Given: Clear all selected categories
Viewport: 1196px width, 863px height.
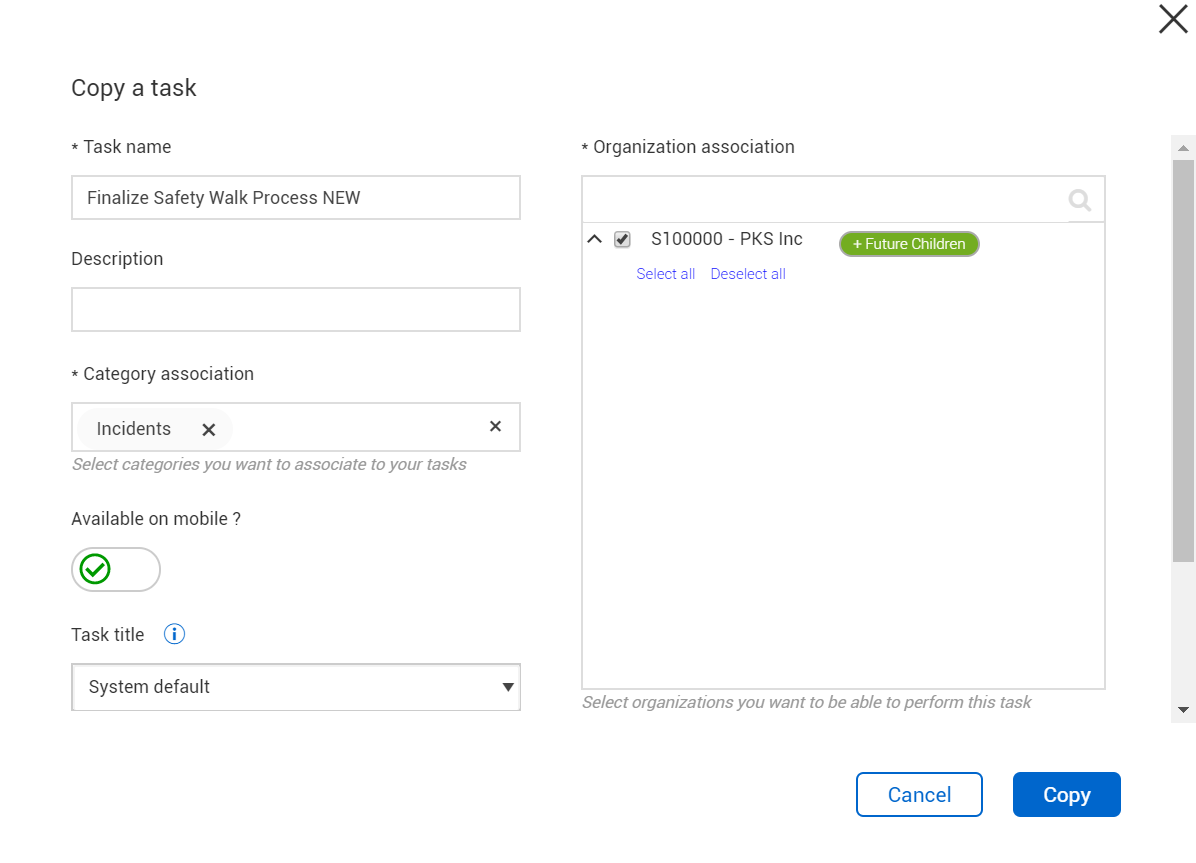Looking at the screenshot, I should [495, 427].
